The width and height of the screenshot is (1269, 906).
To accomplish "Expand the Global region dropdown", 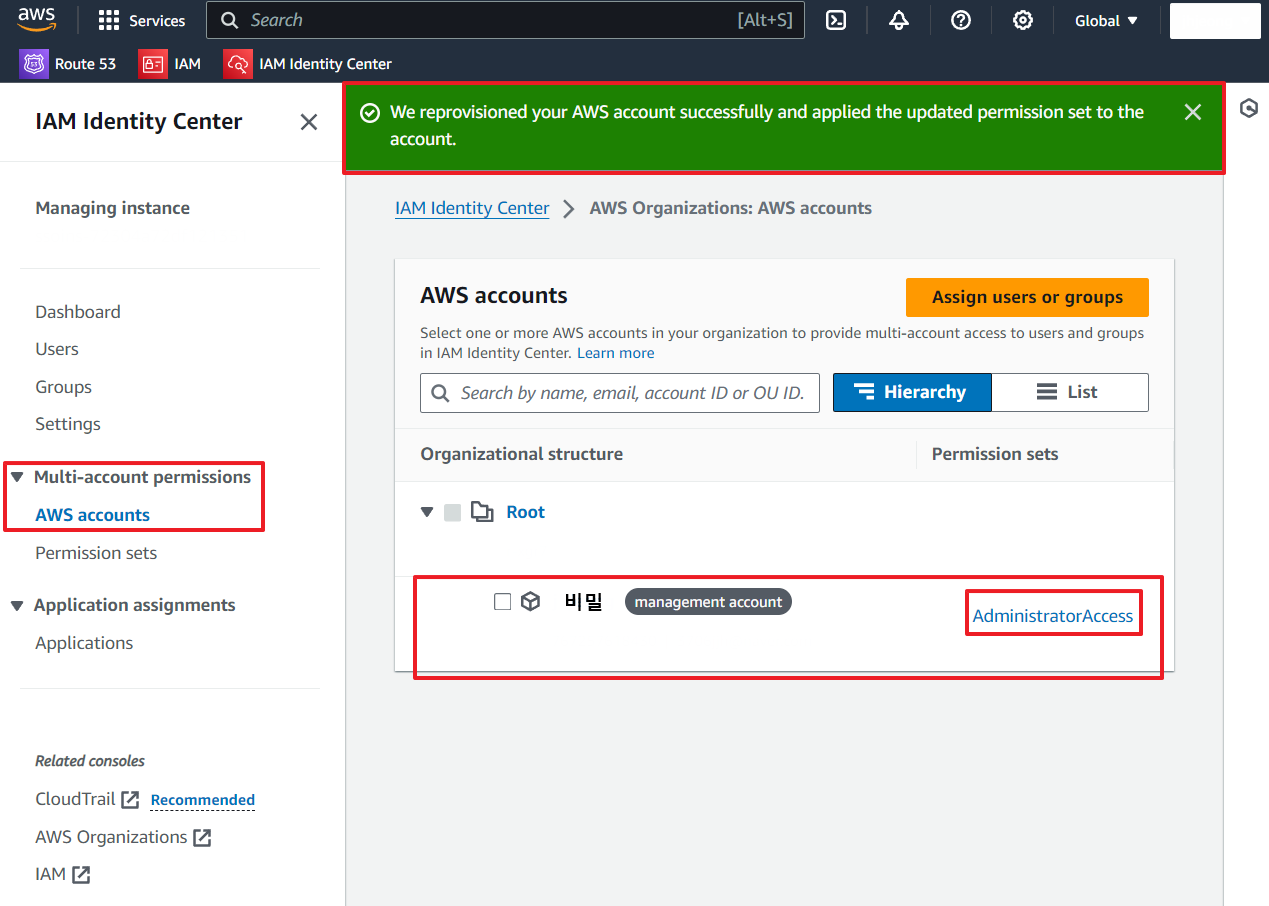I will 1106,20.
